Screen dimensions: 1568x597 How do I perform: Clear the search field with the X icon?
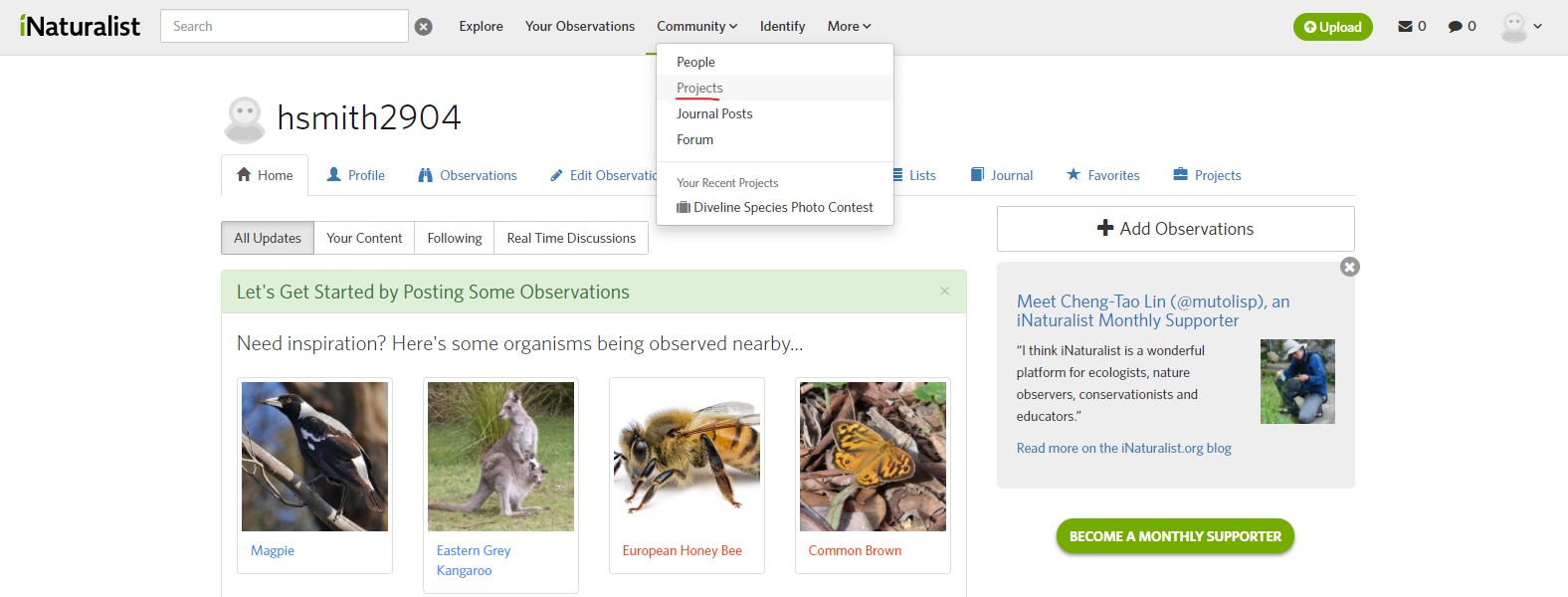click(x=424, y=27)
